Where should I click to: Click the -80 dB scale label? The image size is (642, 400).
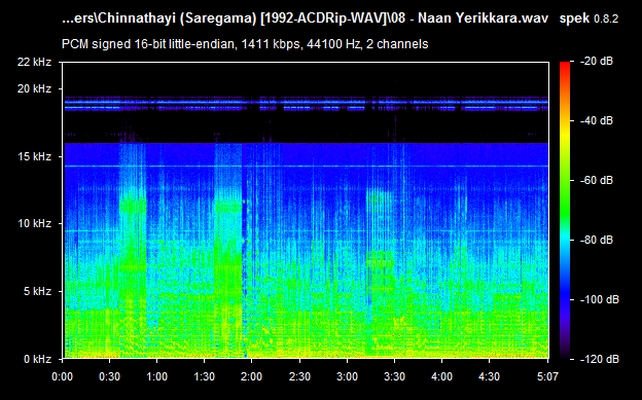click(597, 240)
